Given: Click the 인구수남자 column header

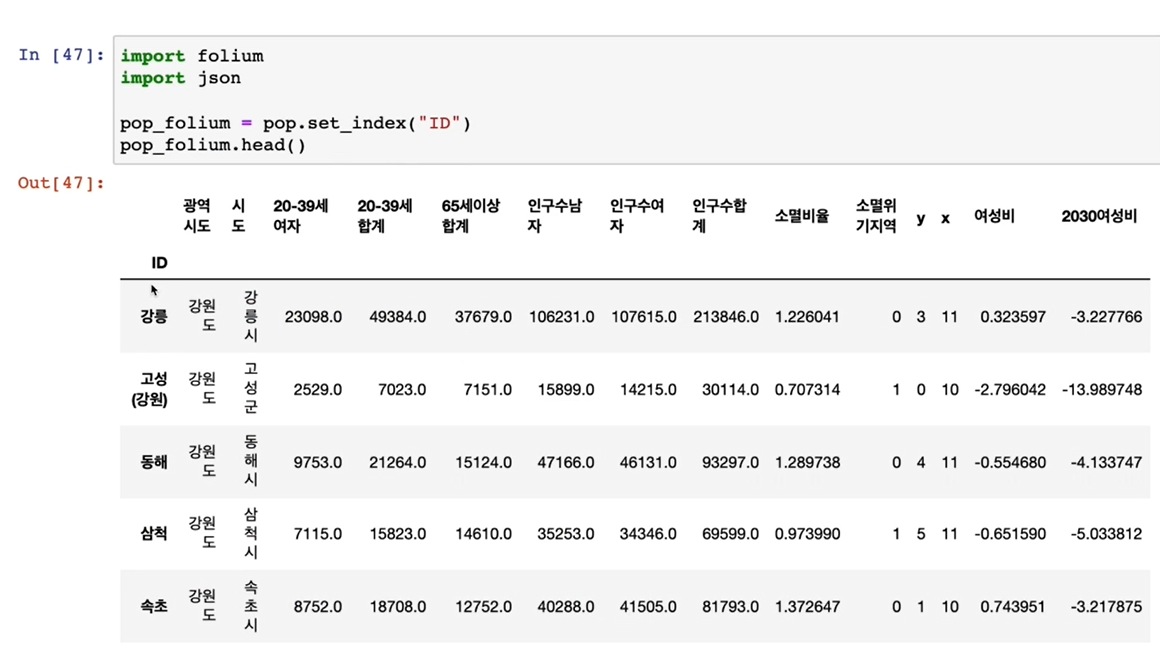Looking at the screenshot, I should [x=554, y=215].
